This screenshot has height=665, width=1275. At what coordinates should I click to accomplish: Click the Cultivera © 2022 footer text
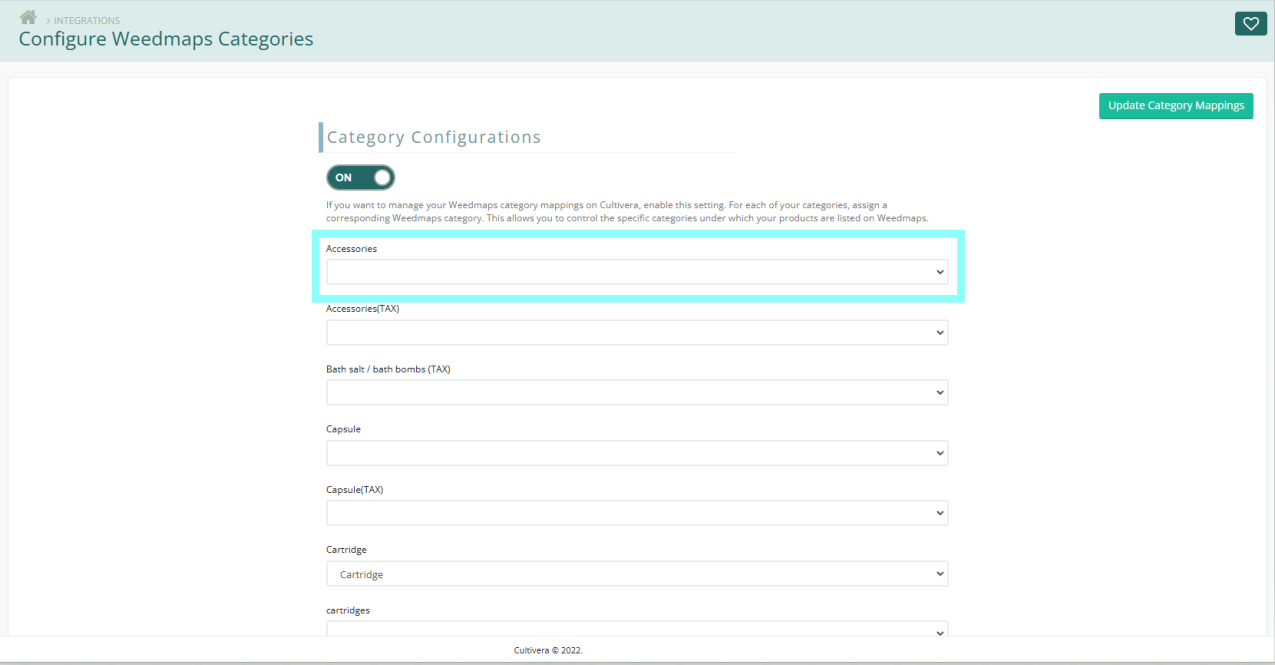point(548,650)
